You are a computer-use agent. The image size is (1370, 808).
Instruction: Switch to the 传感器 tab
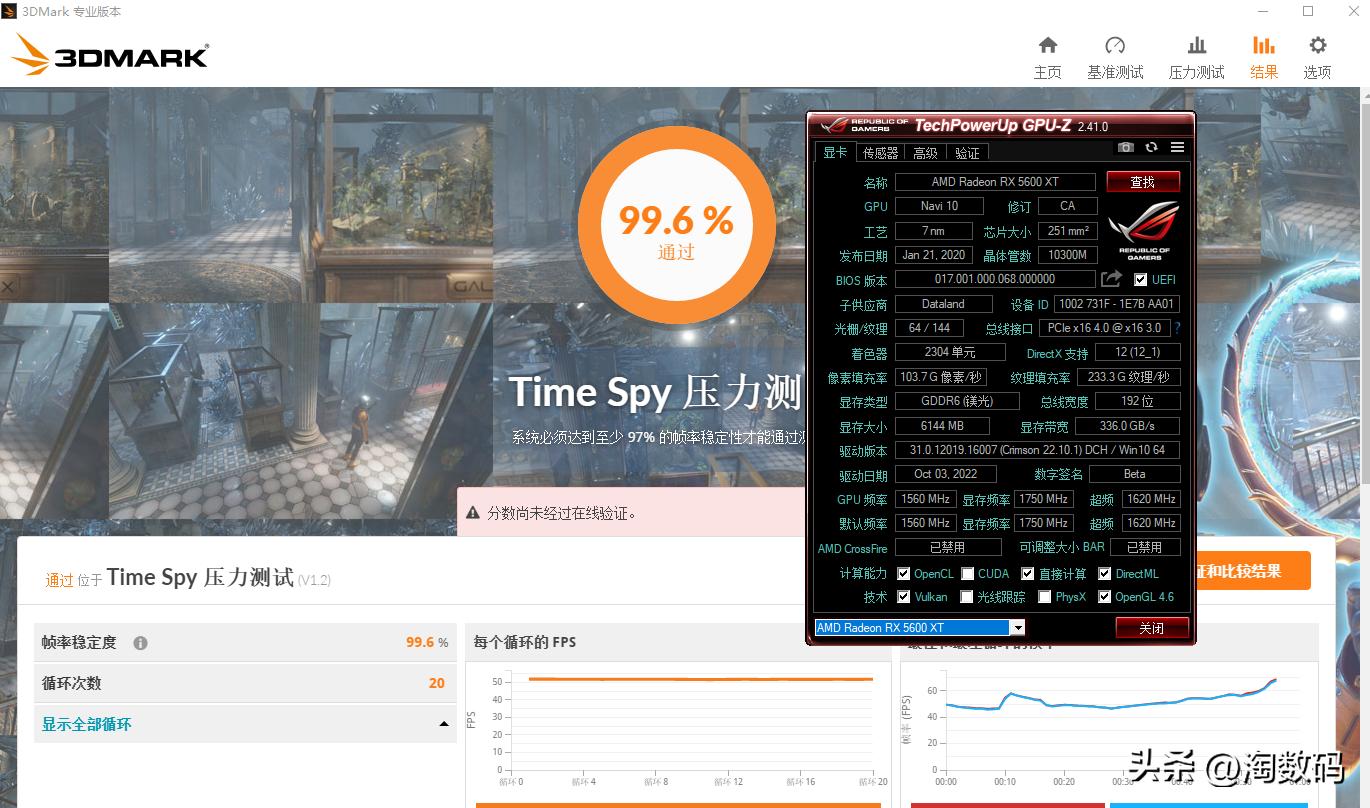tap(881, 153)
